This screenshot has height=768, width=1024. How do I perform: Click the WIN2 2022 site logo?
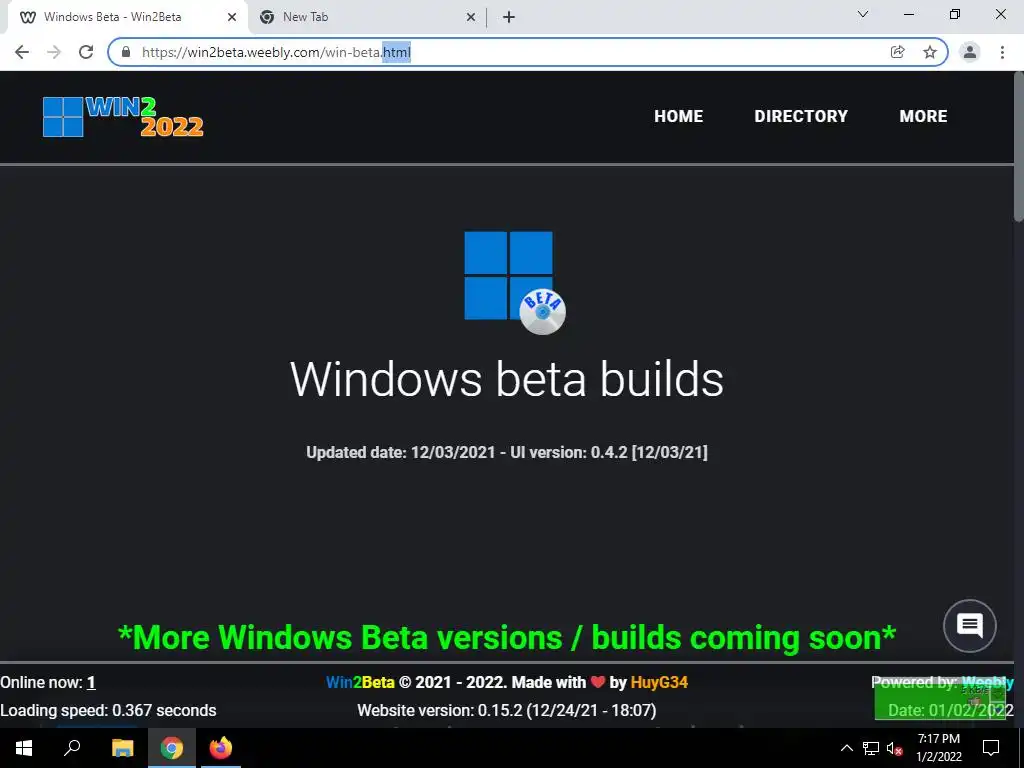[123, 117]
